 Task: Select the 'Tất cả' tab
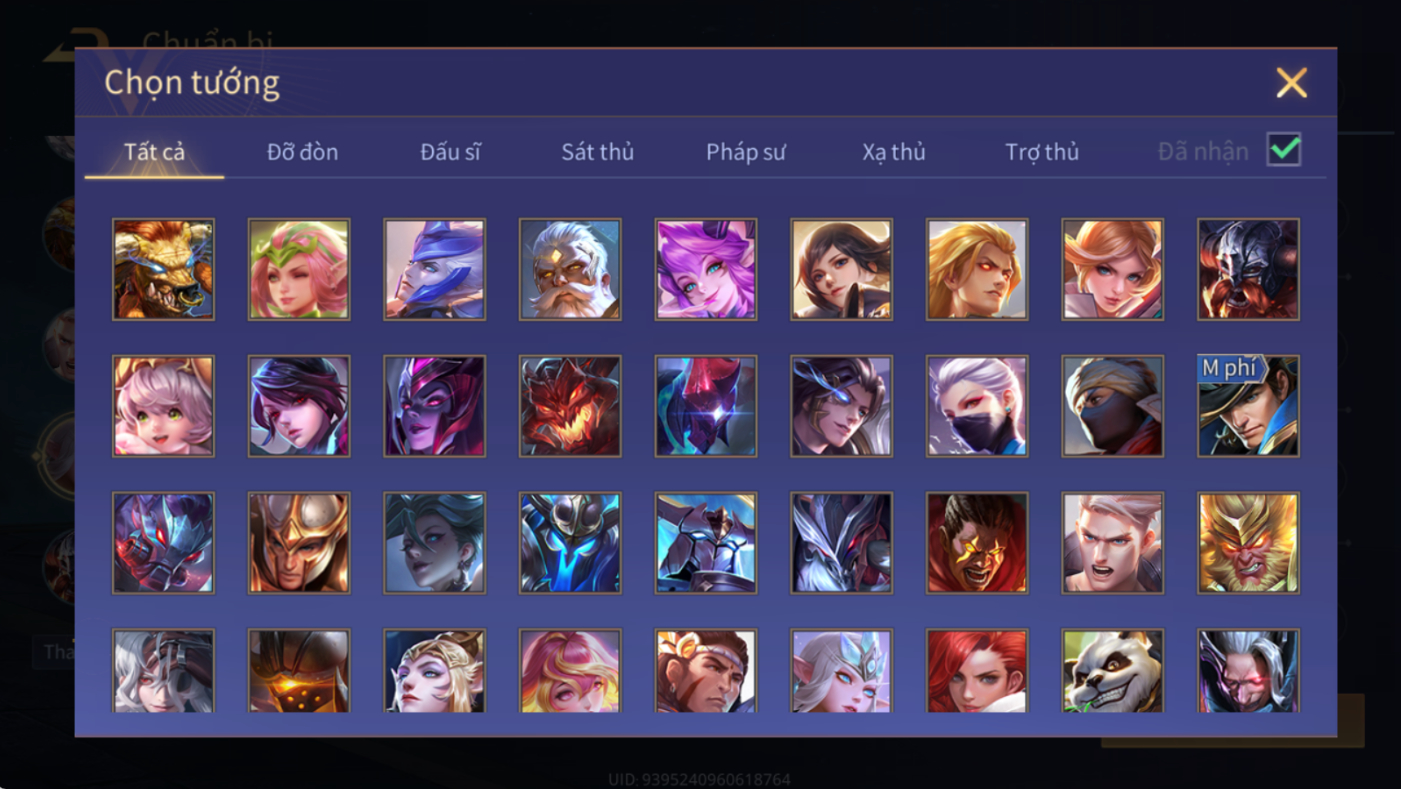154,152
